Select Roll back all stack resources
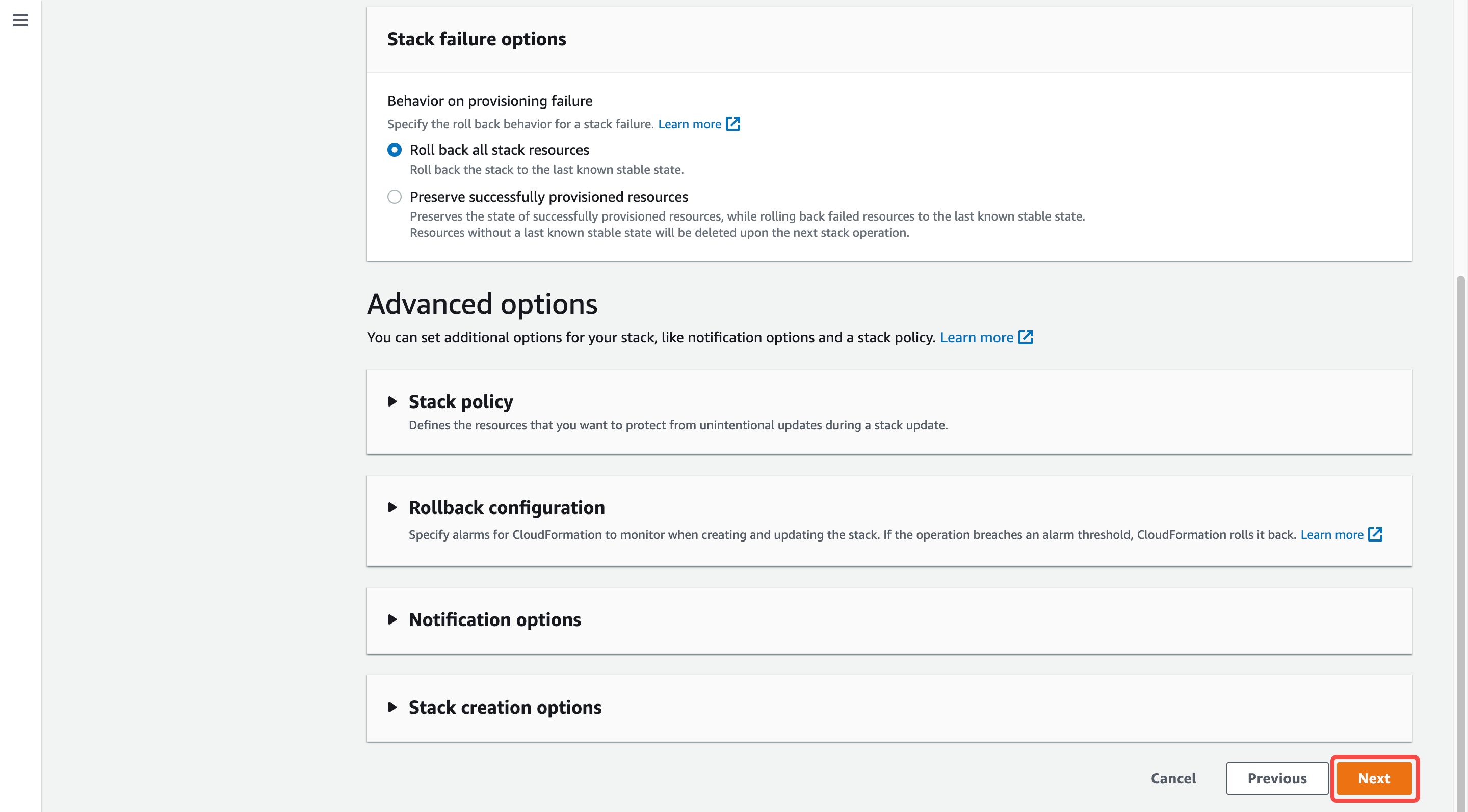 click(x=395, y=150)
